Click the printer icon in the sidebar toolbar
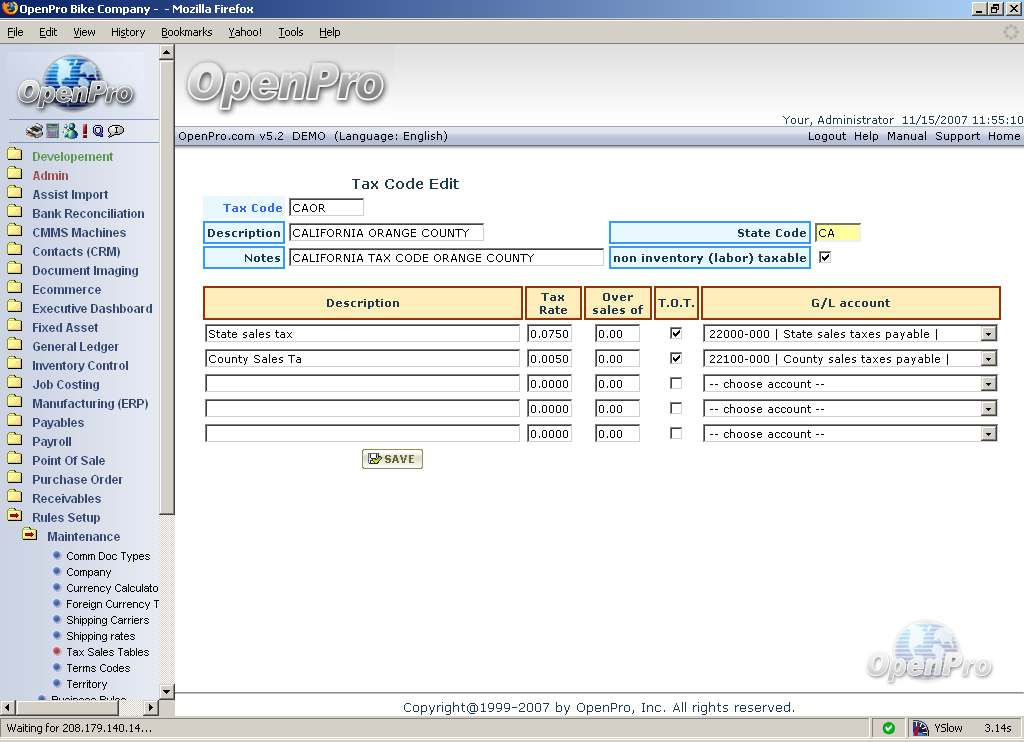This screenshot has height=742, width=1024. tap(35, 131)
